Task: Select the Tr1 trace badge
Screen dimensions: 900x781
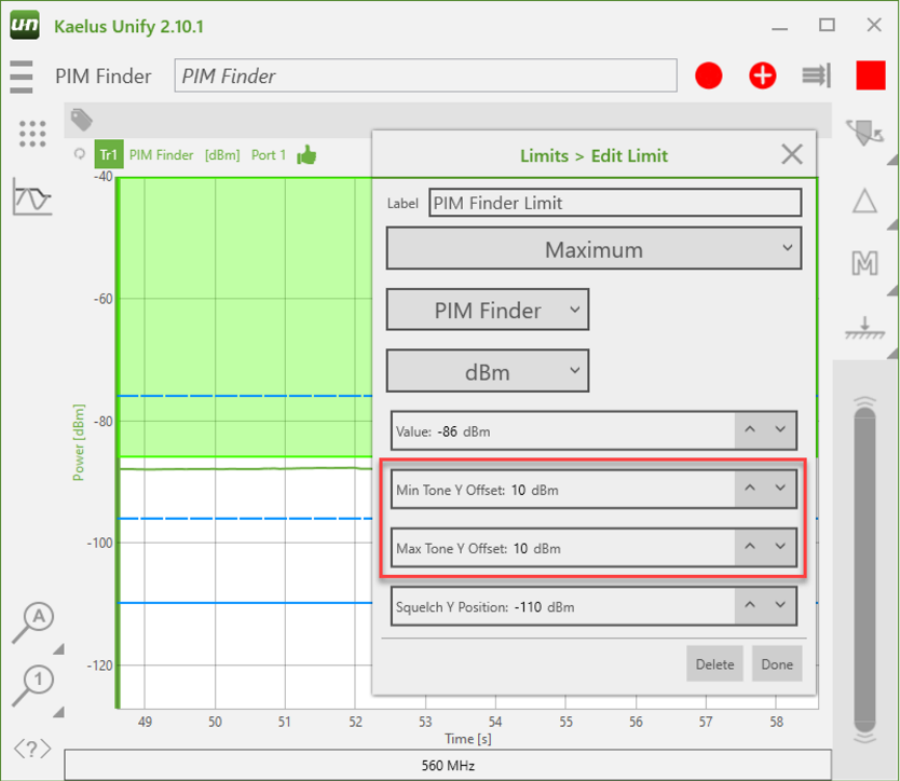Action: [108, 155]
